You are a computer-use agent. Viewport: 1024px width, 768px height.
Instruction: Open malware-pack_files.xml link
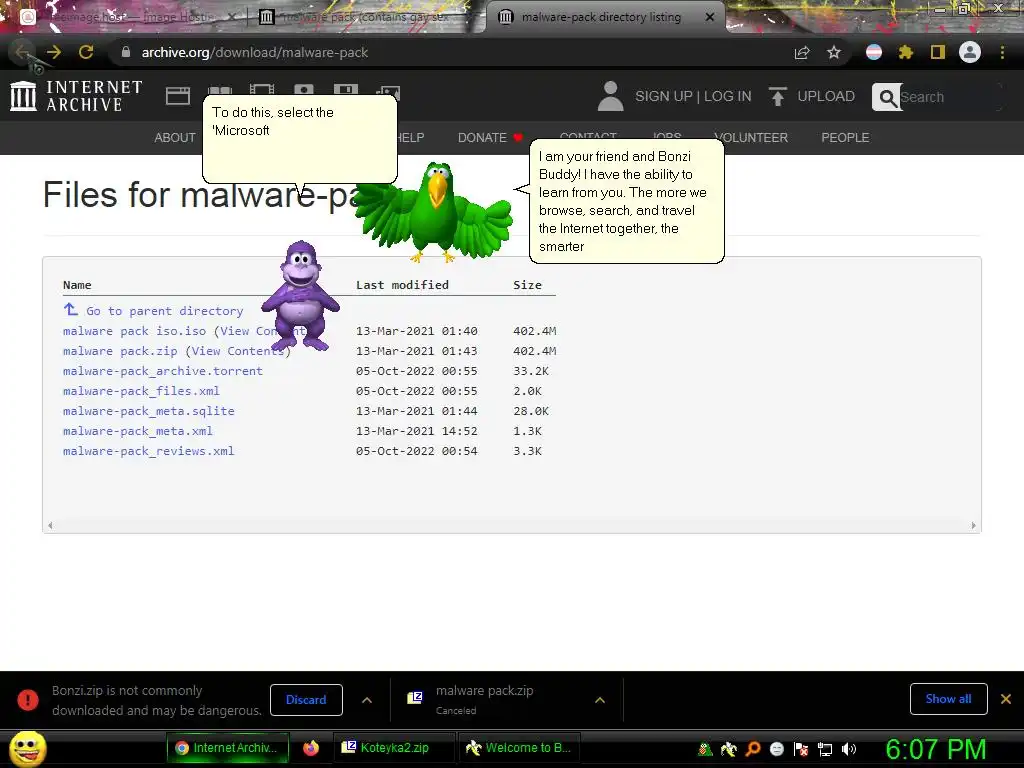pos(141,391)
